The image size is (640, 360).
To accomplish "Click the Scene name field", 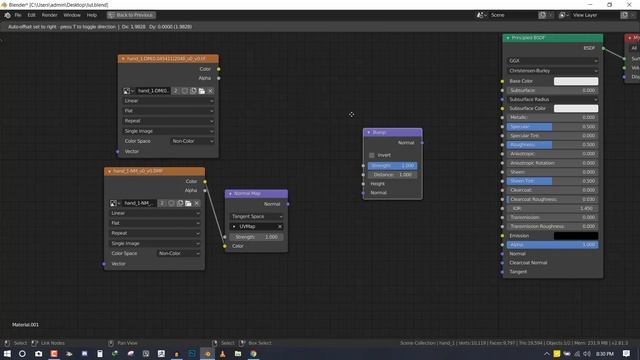I will tap(512, 15).
